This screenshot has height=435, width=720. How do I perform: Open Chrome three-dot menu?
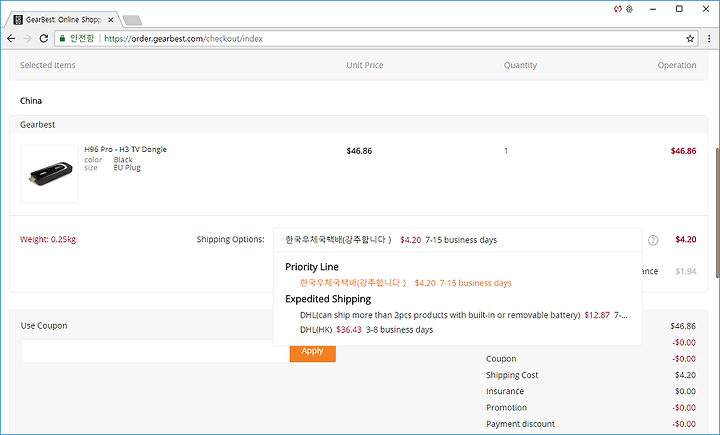[709, 39]
